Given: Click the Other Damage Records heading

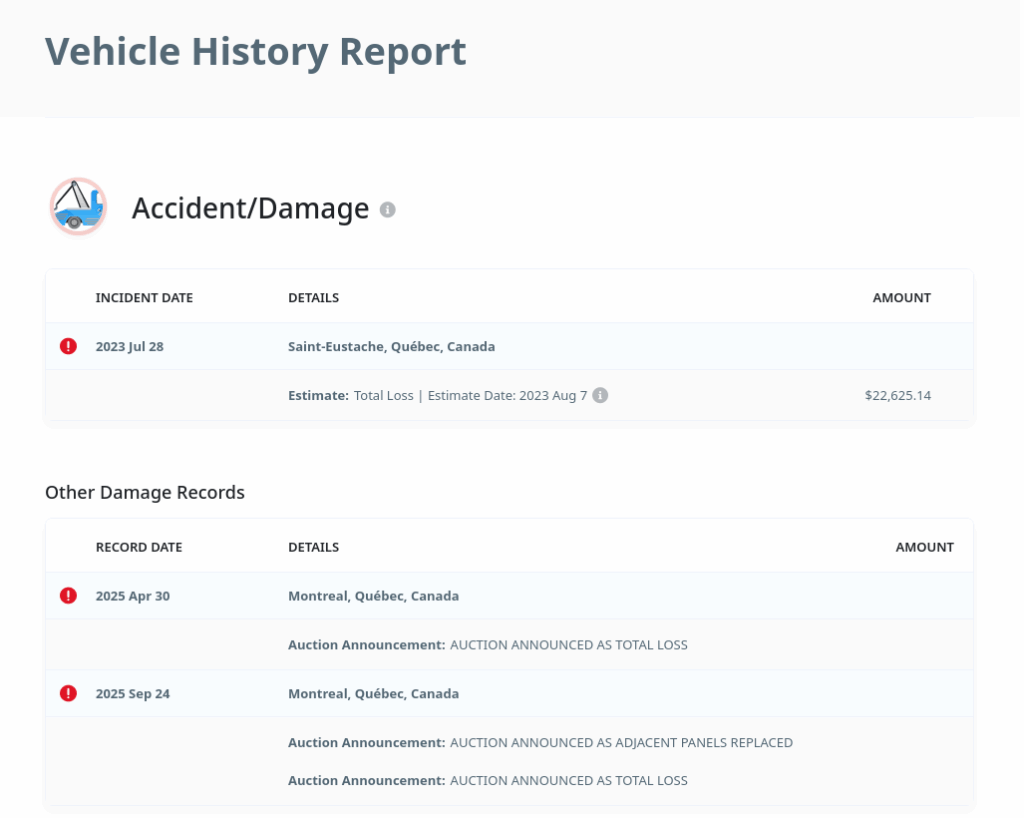Looking at the screenshot, I should click(x=145, y=492).
